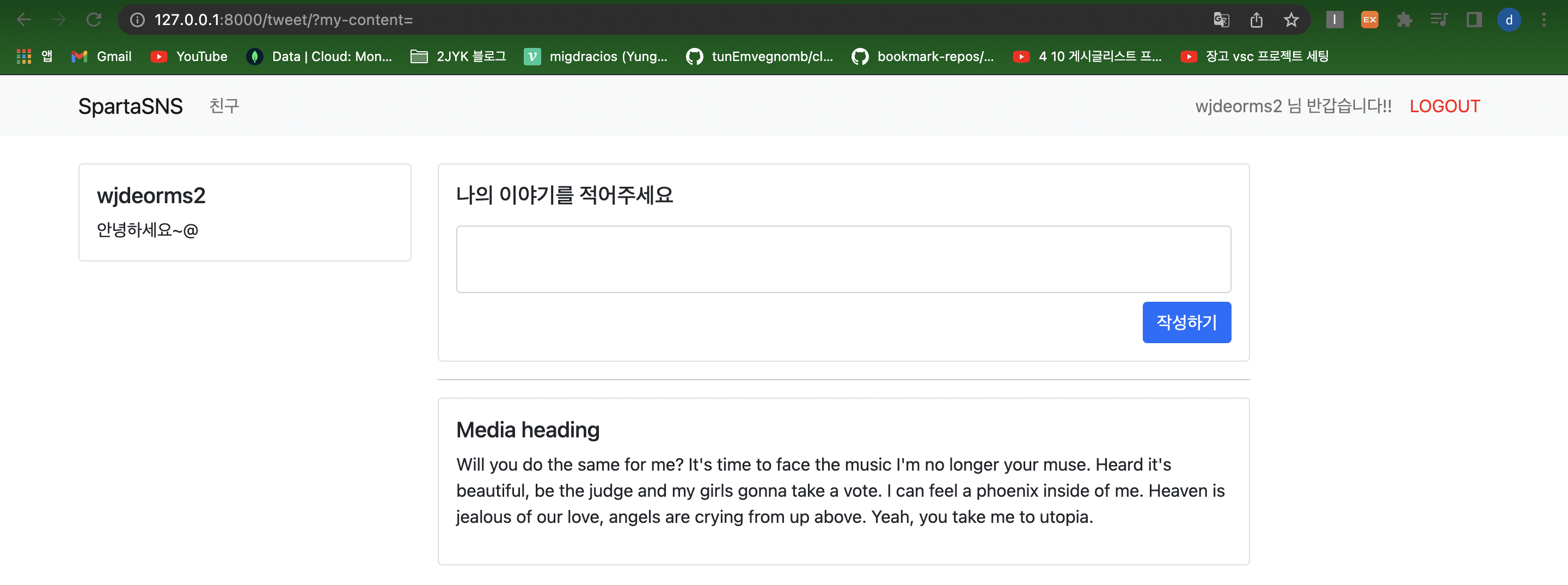Toggle the browser side panel icon
This screenshot has width=1568, height=585.
coord(1474,20)
